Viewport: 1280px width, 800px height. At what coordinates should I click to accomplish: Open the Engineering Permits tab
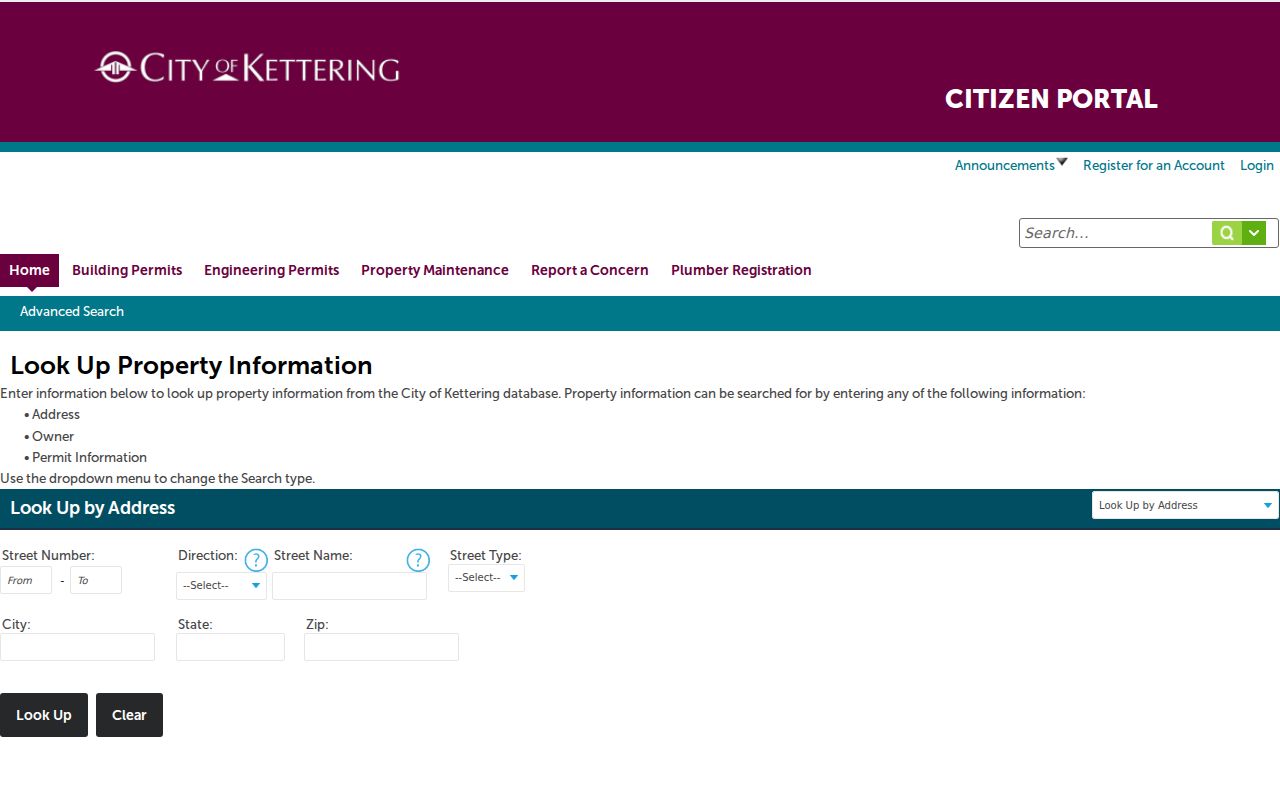coord(271,270)
